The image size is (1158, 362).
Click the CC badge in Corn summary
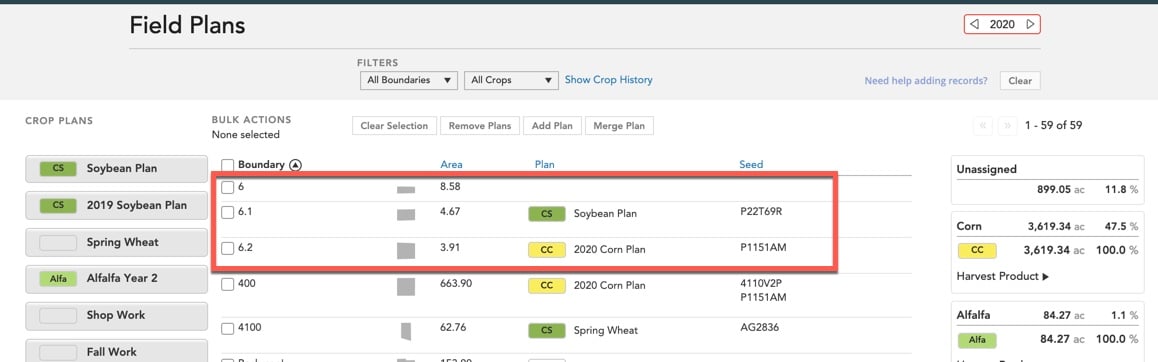pos(977,250)
